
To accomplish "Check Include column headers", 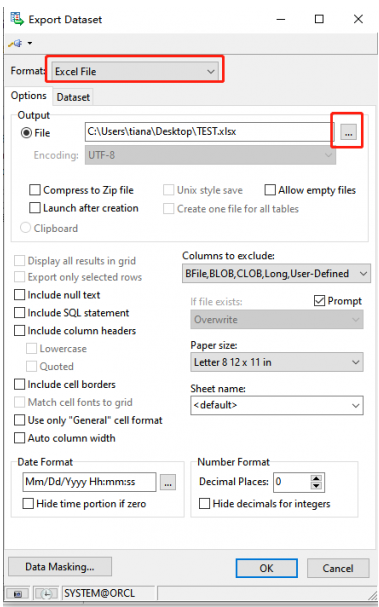I will tap(19, 331).
